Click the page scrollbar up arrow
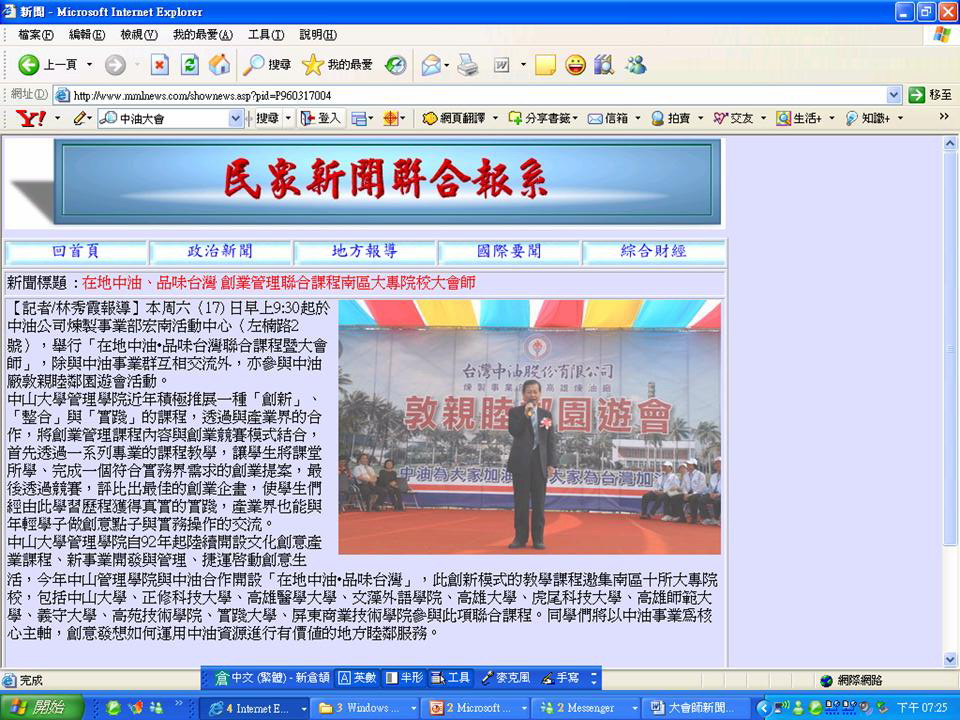Viewport: 960px width, 720px height. (x=950, y=143)
